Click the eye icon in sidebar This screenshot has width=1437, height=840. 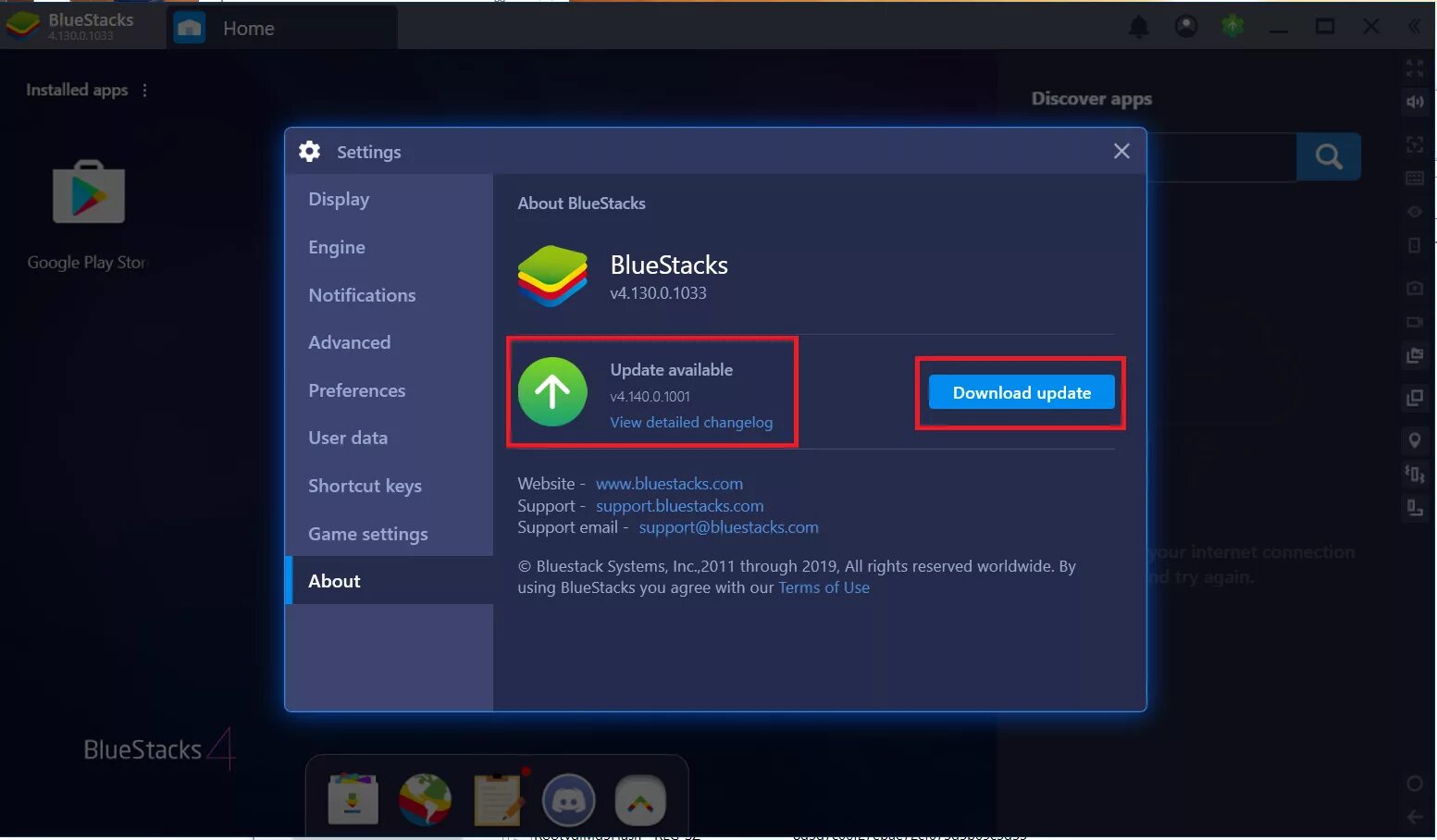[1415, 212]
